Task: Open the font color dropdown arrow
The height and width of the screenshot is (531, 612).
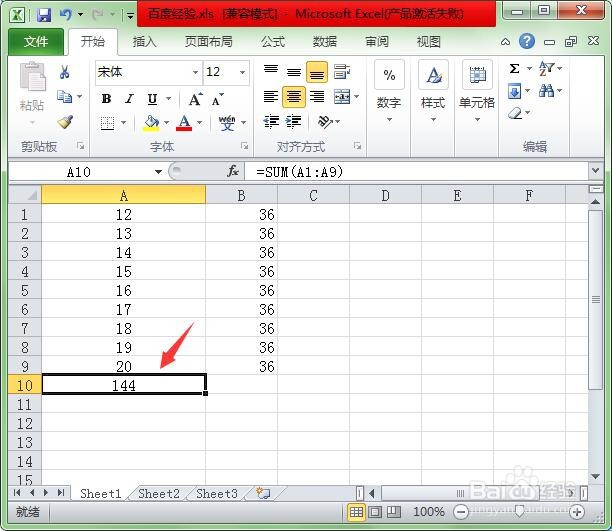Action: 200,123
